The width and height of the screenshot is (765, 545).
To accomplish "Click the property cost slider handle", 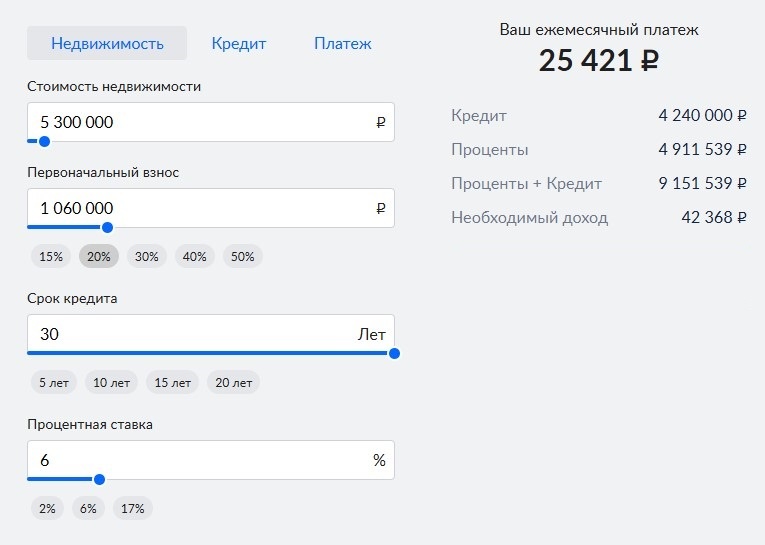I will pos(44,141).
